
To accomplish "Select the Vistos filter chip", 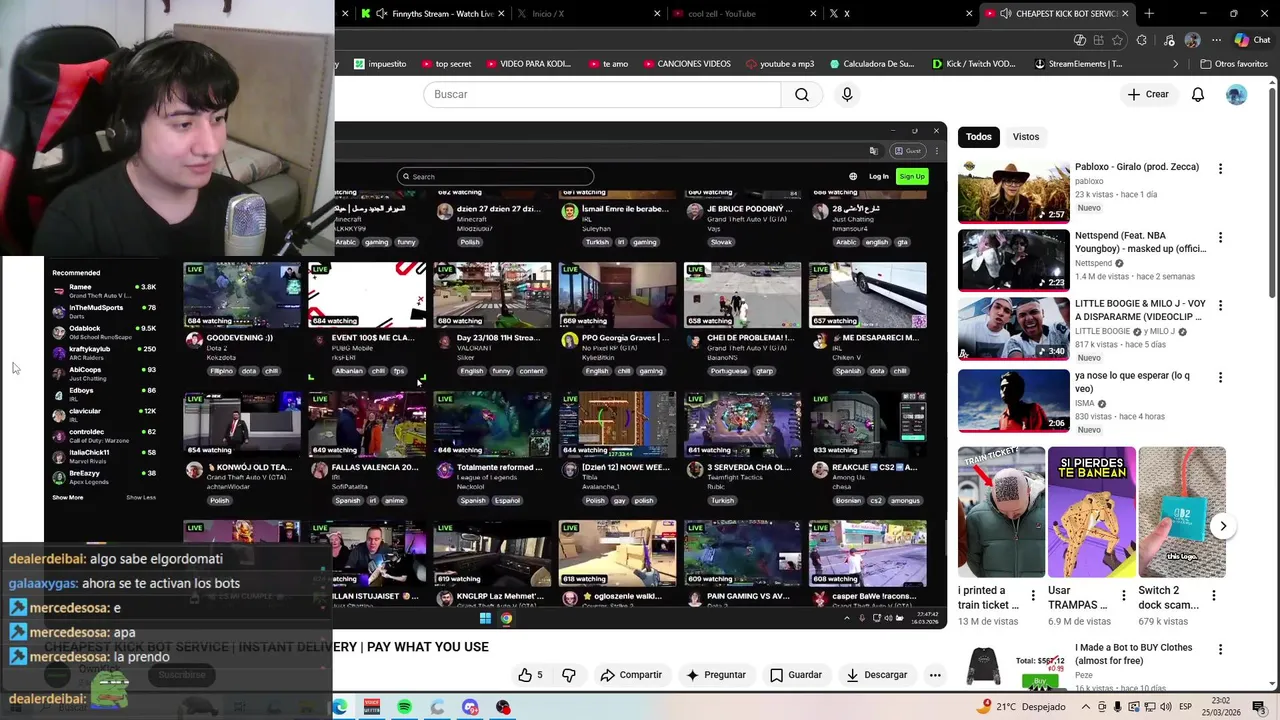I will [x=1026, y=137].
